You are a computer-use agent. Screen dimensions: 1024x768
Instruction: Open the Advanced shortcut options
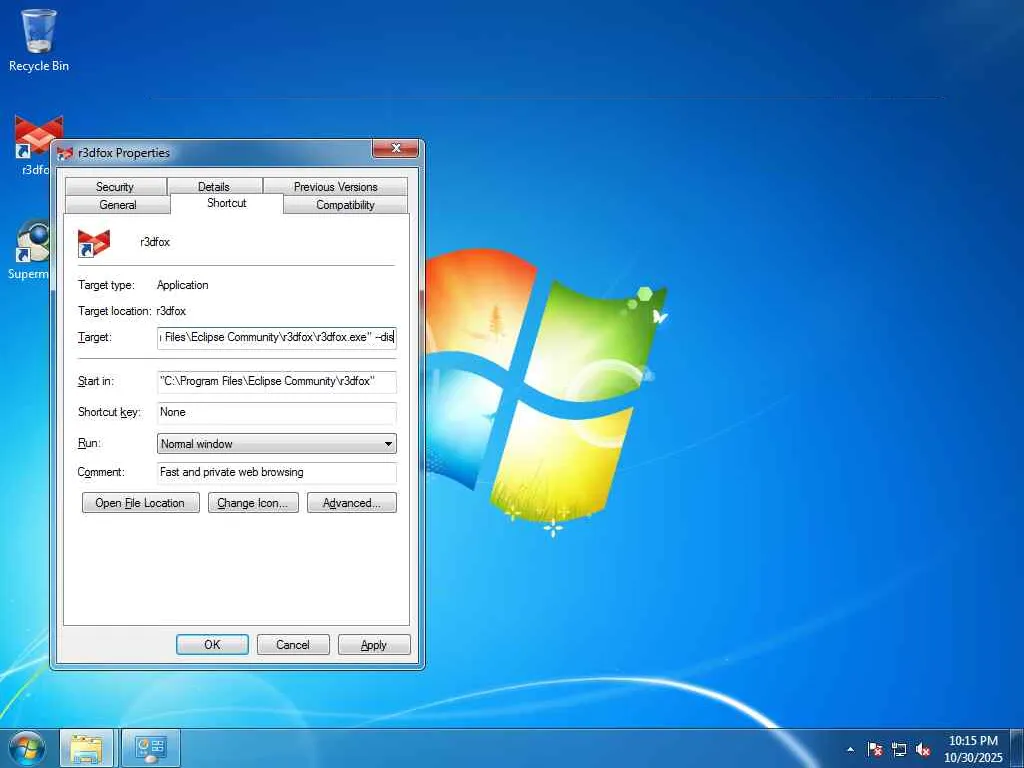[x=352, y=503]
